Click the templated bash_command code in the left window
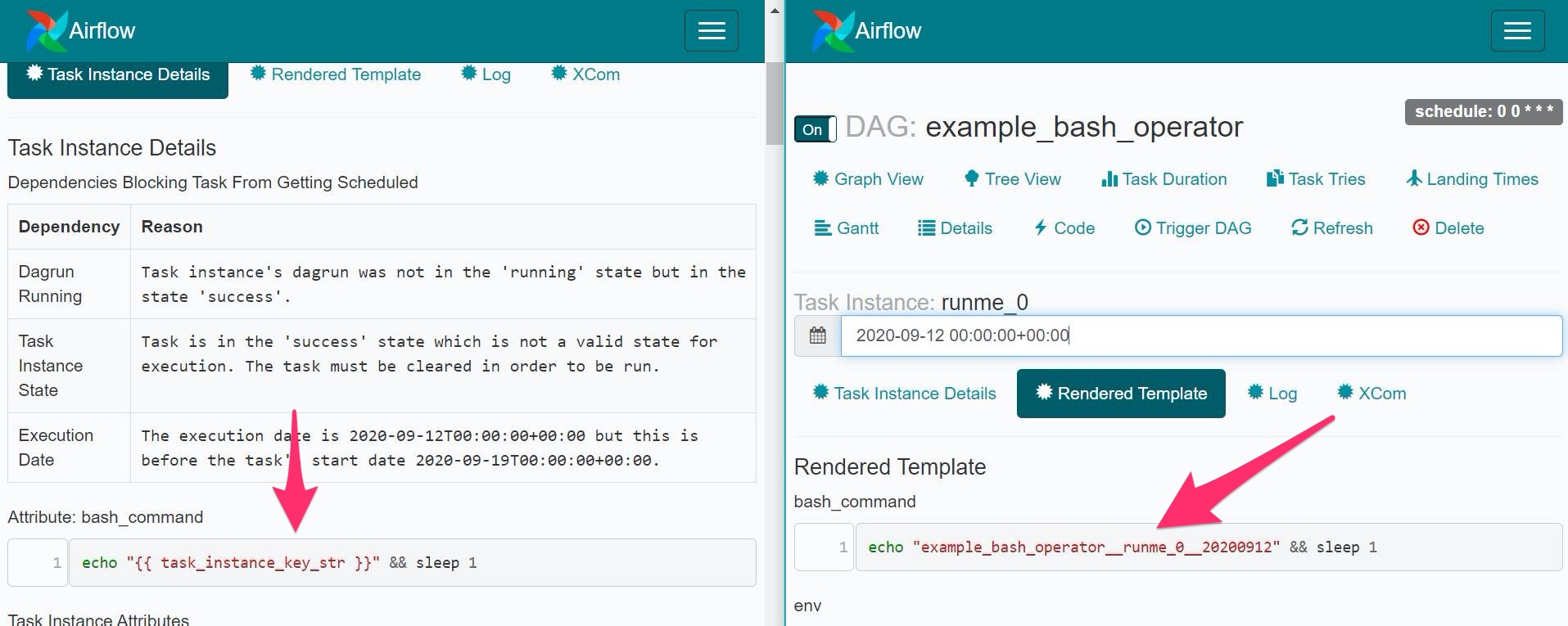The width and height of the screenshot is (1568, 626). [412, 563]
